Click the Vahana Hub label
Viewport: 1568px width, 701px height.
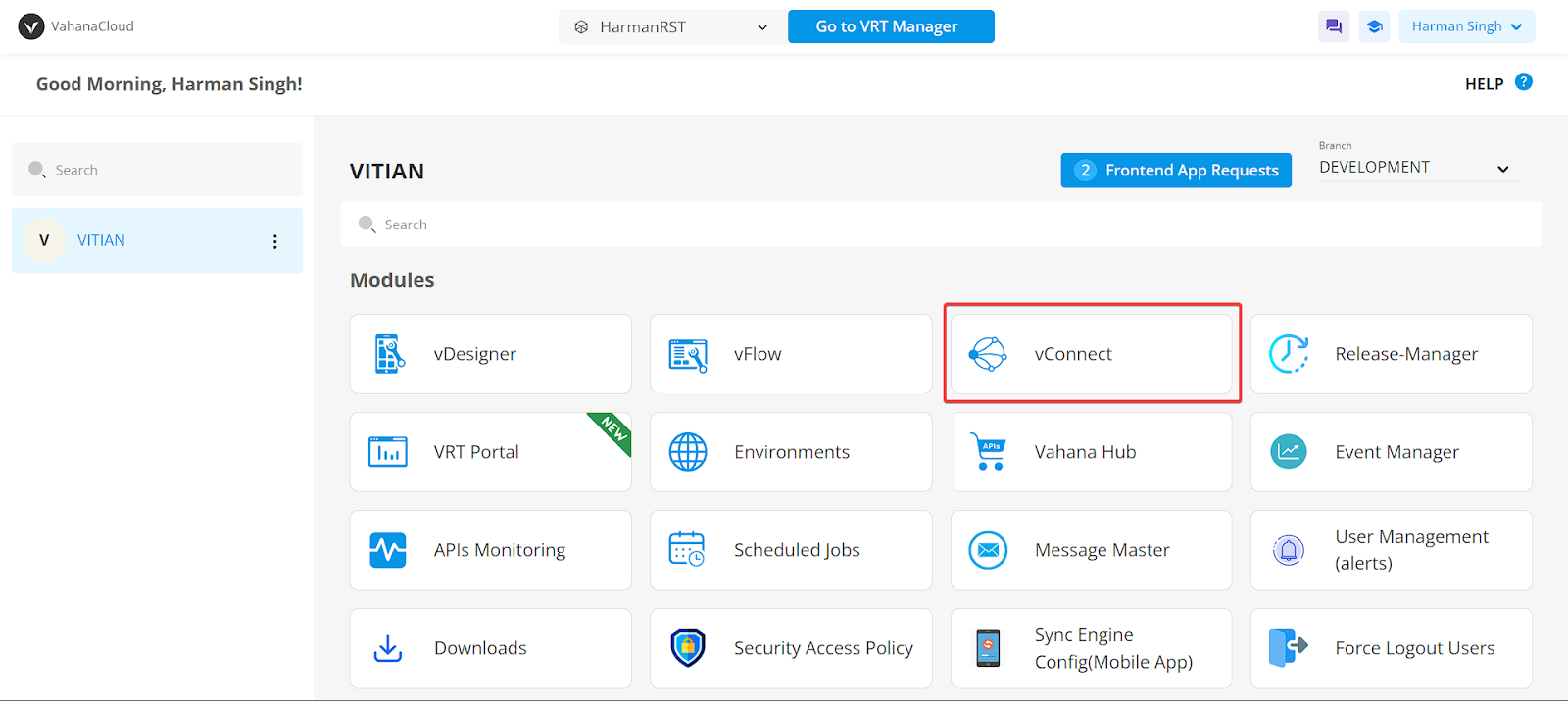tap(1085, 452)
